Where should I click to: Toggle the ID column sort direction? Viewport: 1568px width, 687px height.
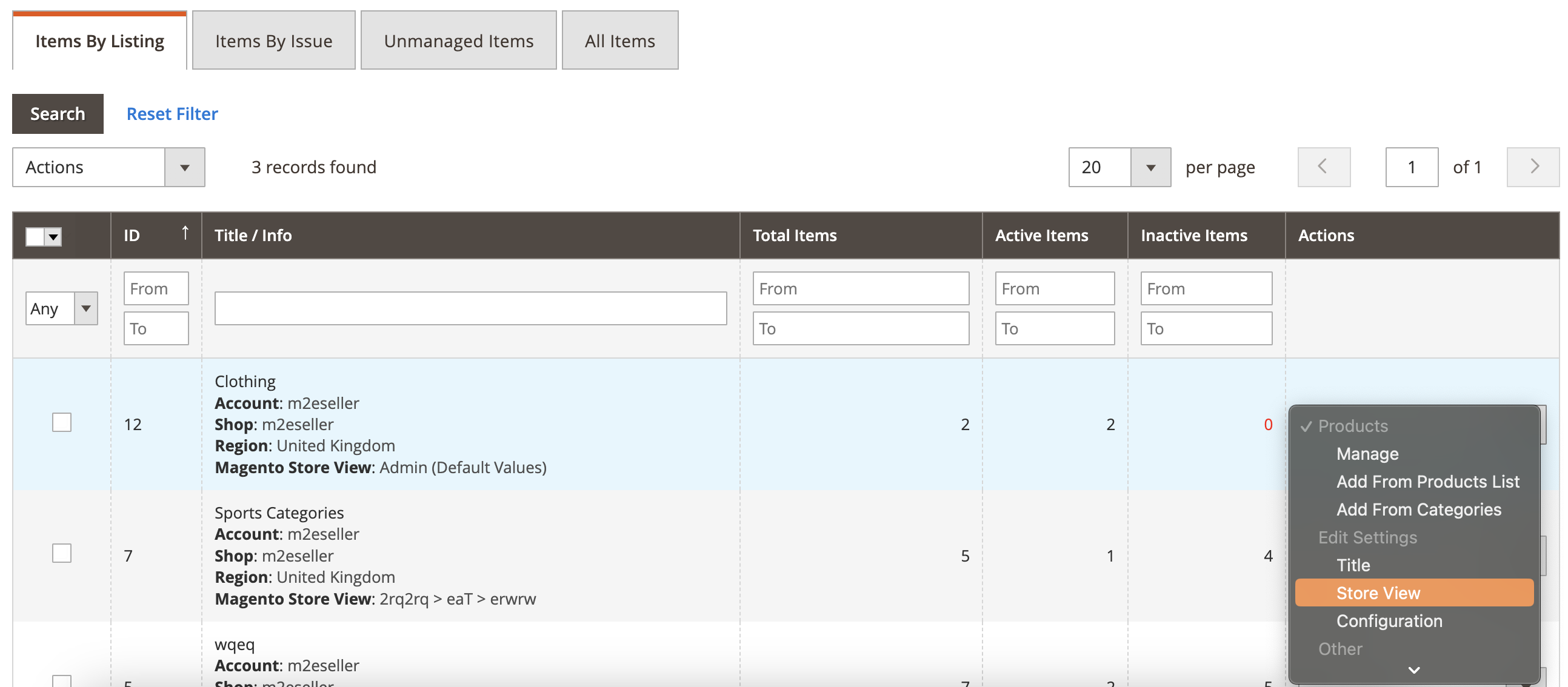coord(184,234)
